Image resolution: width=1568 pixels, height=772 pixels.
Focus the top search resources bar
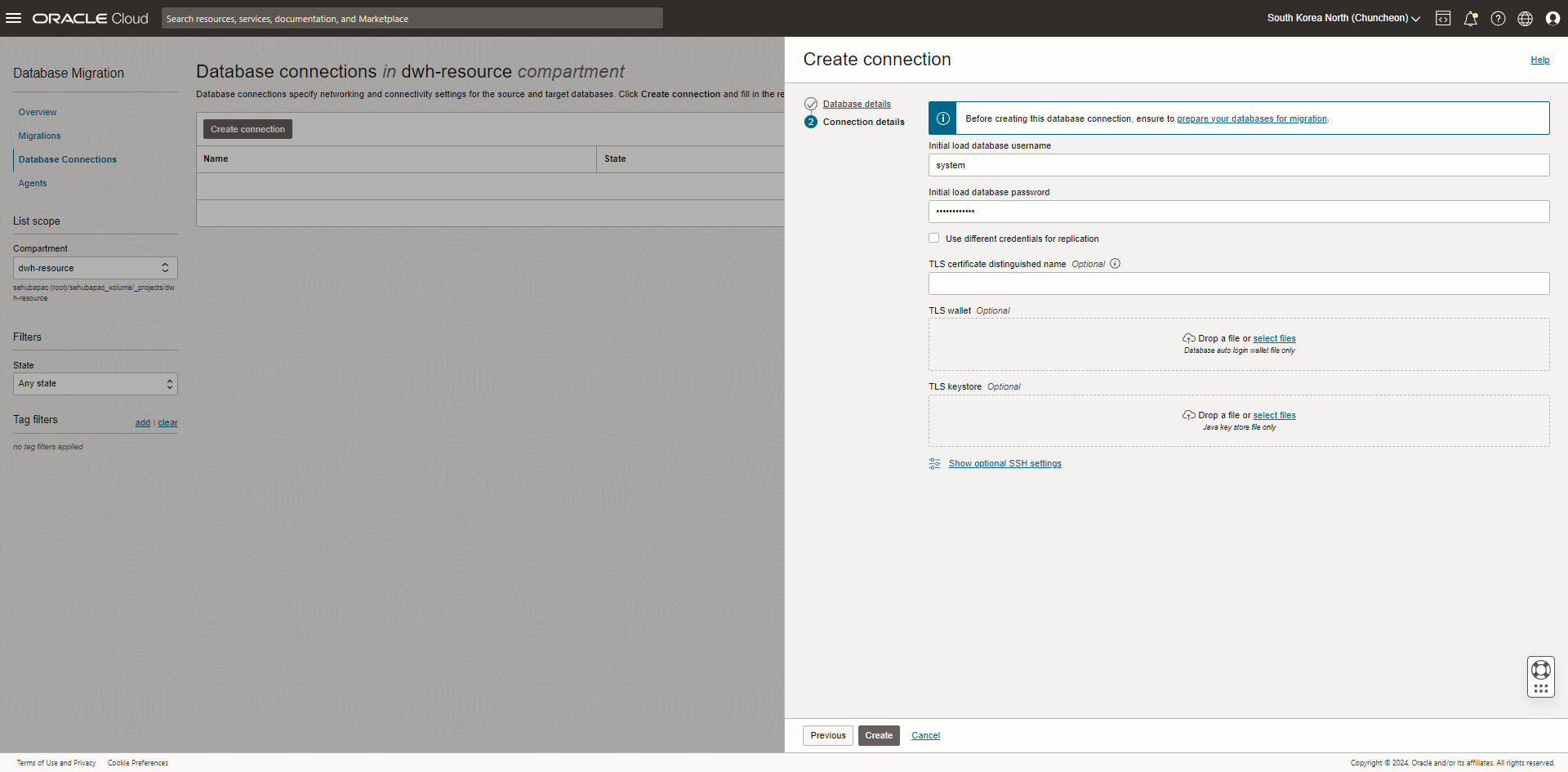click(412, 18)
